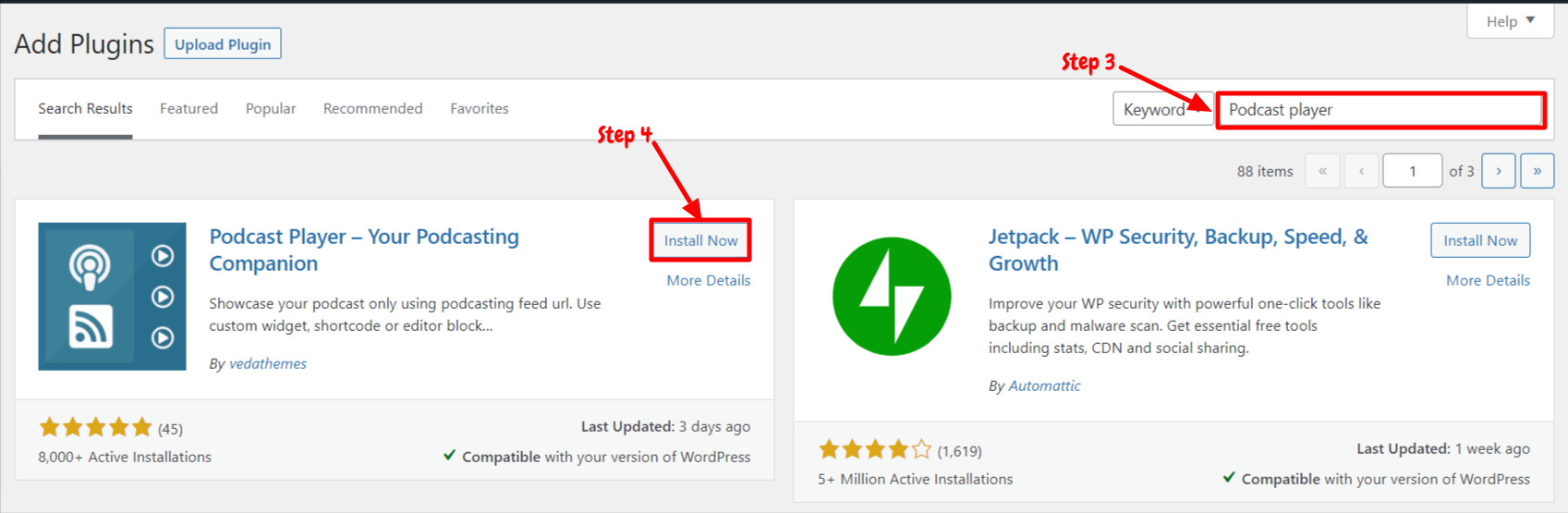Jump to last results page arrow
The width and height of the screenshot is (1568, 513).
(x=1538, y=171)
